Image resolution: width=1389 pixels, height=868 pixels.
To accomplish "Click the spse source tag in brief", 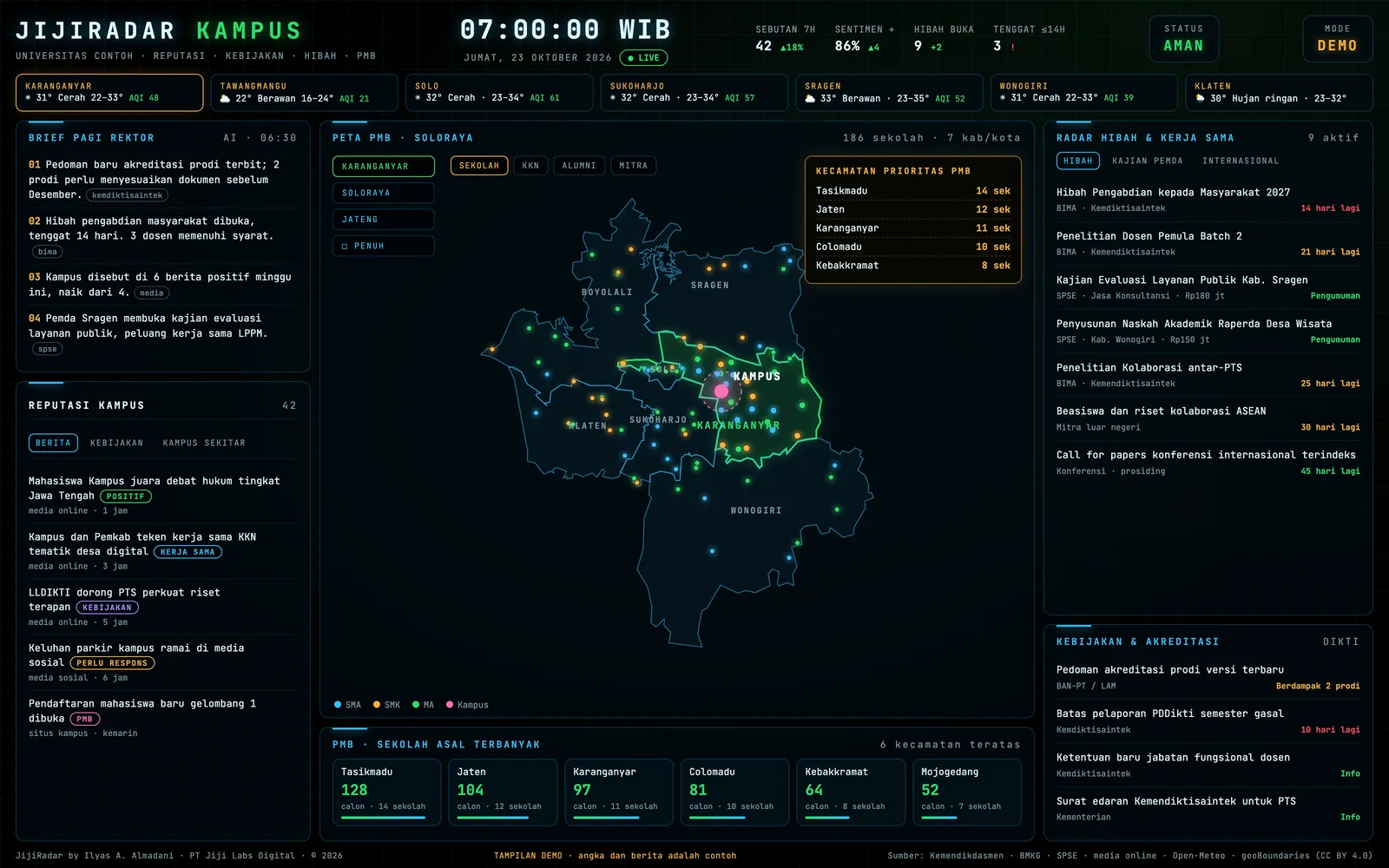I will click(x=48, y=349).
